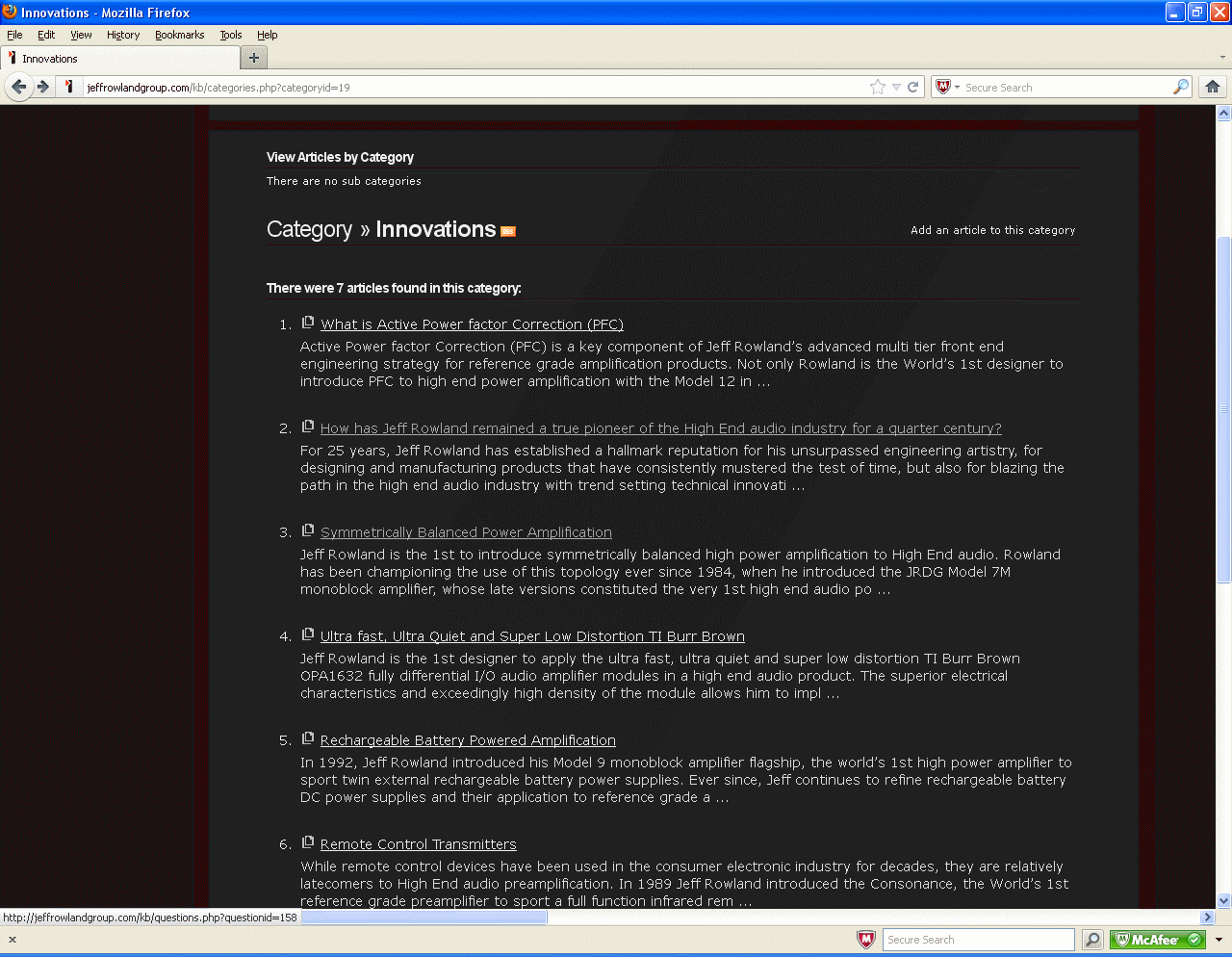Click the document icon beside Symmetrically Balanced Power Amplification
Viewport: 1232px width, 957px height.
pyautogui.click(x=308, y=530)
